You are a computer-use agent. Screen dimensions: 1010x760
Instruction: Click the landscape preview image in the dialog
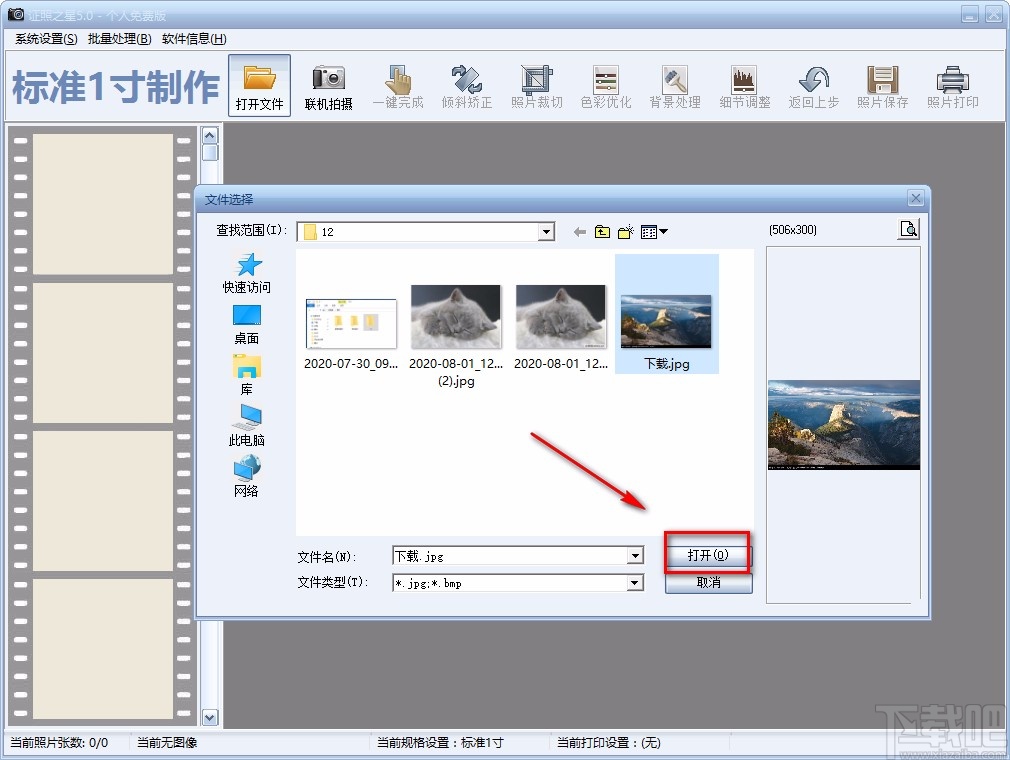click(x=844, y=424)
